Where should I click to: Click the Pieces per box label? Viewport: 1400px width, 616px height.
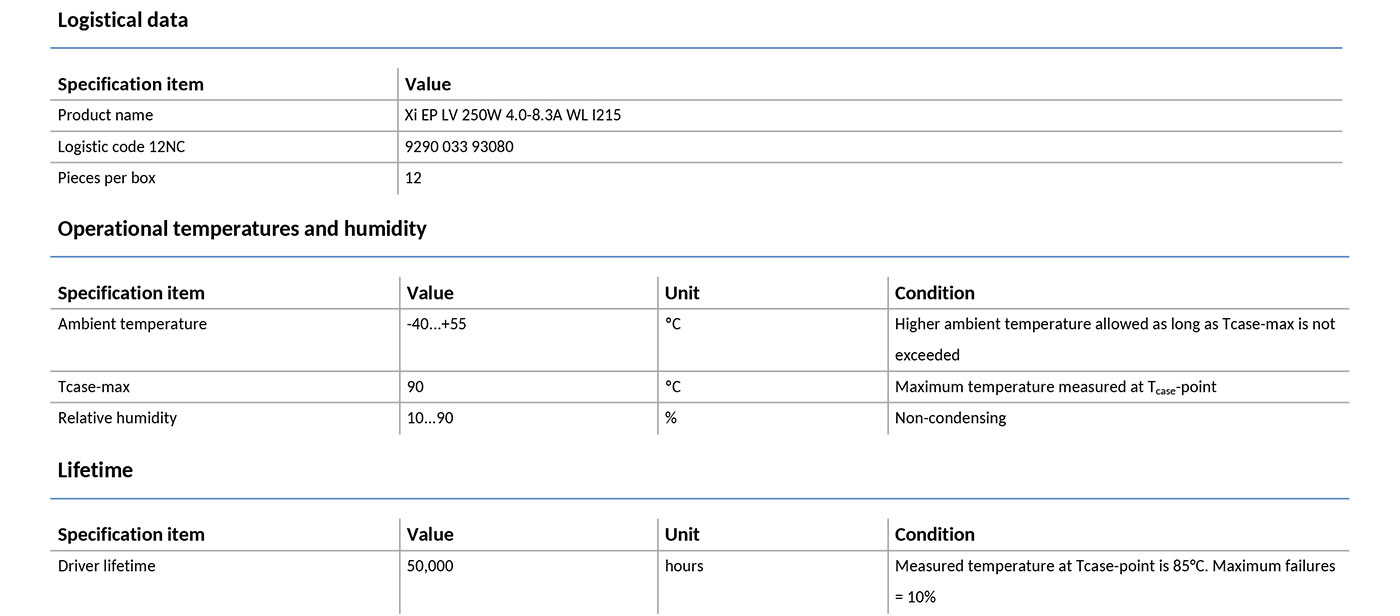(107, 178)
